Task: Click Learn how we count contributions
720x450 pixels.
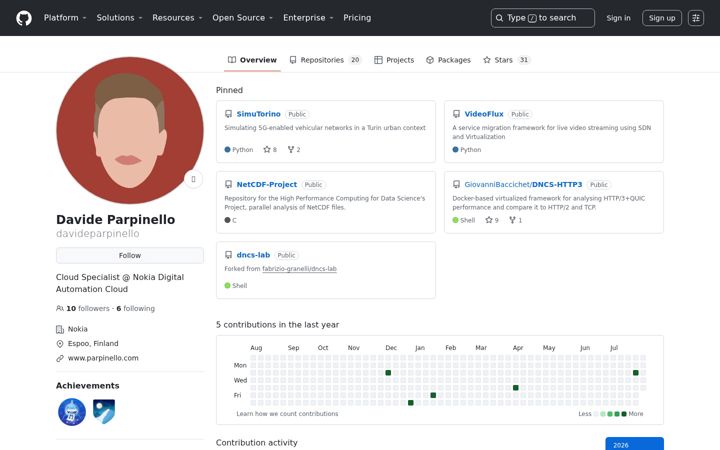Action: coord(287,414)
